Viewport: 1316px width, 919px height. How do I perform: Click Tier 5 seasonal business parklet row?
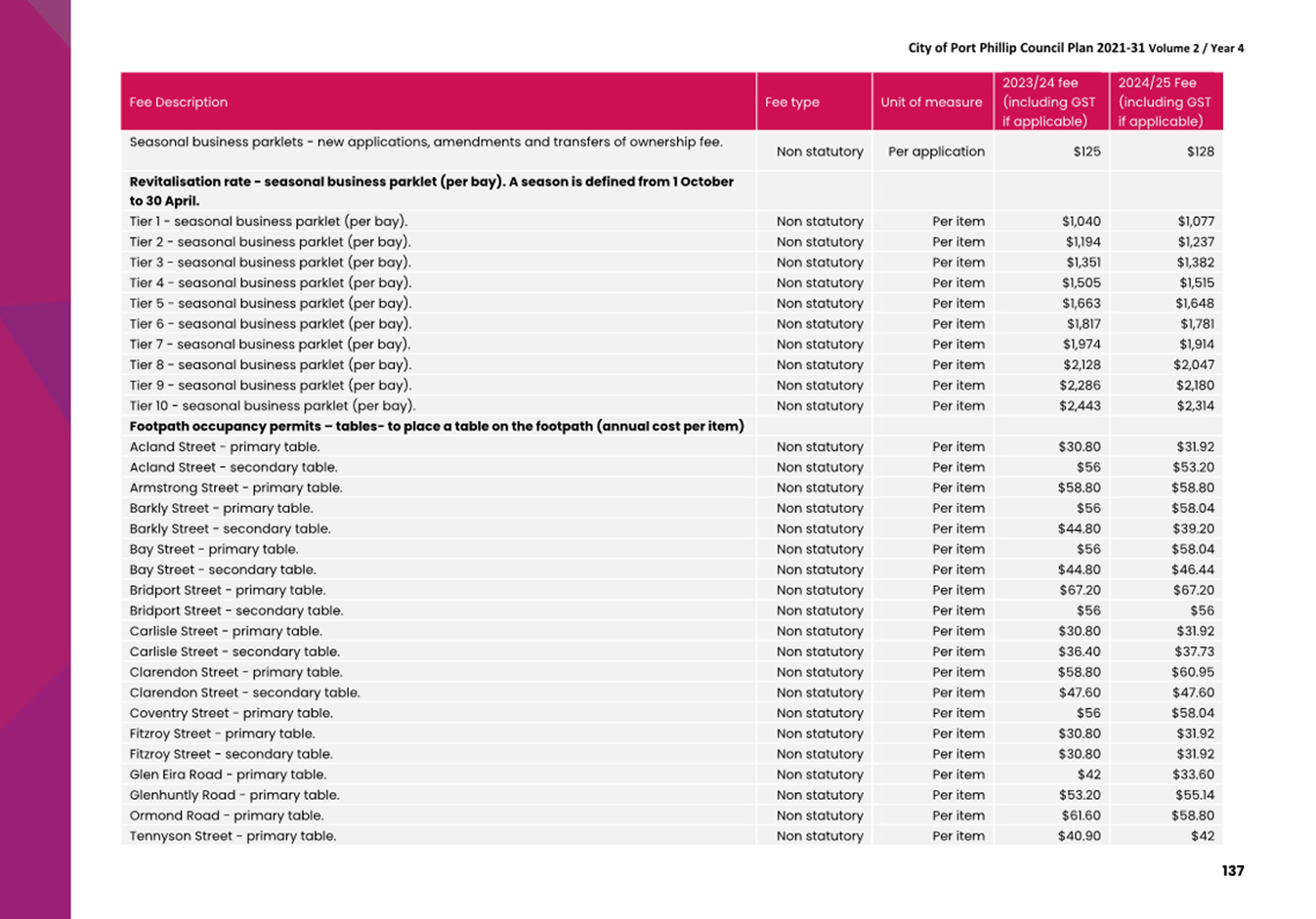pyautogui.click(x=671, y=304)
